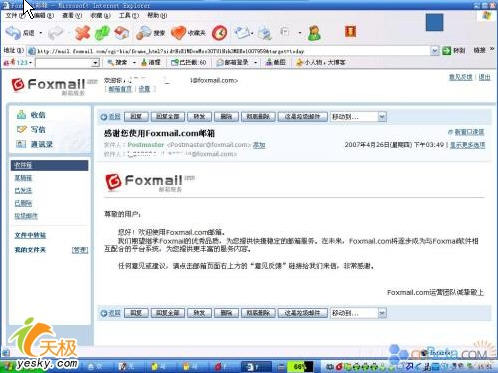Click the Mail envelope toolbar icon
The height and width of the screenshot is (373, 498).
click(x=242, y=33)
